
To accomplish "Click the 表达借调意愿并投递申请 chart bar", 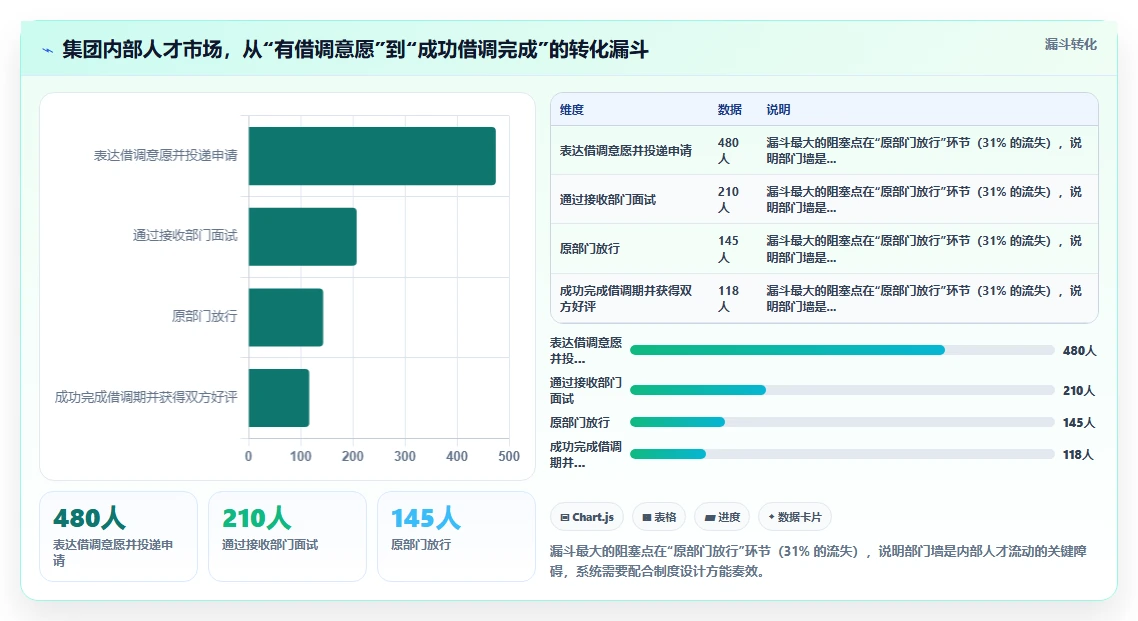I will click(x=372, y=156).
